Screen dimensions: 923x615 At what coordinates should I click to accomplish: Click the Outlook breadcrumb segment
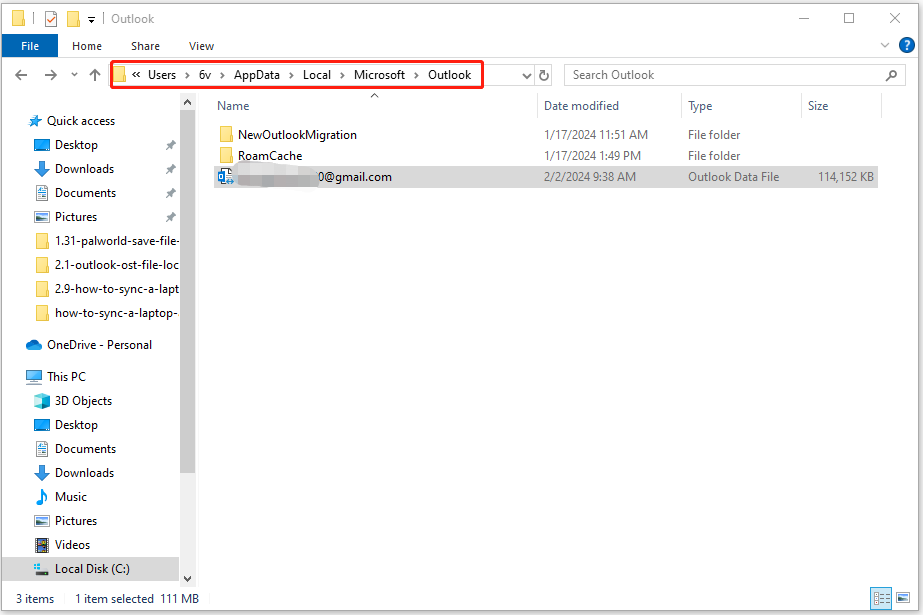(449, 75)
